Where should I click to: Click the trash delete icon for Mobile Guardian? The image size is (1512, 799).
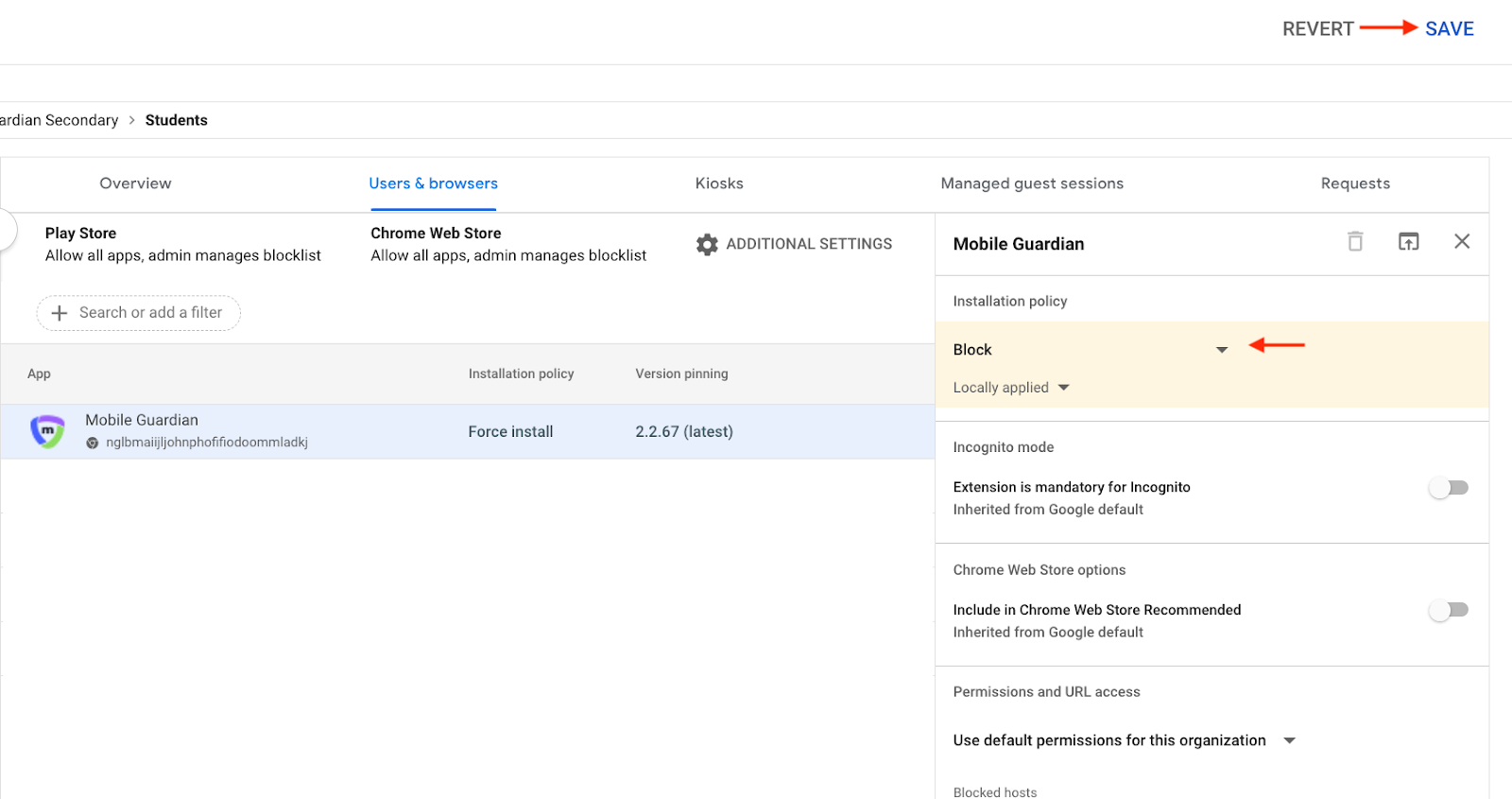(x=1355, y=241)
